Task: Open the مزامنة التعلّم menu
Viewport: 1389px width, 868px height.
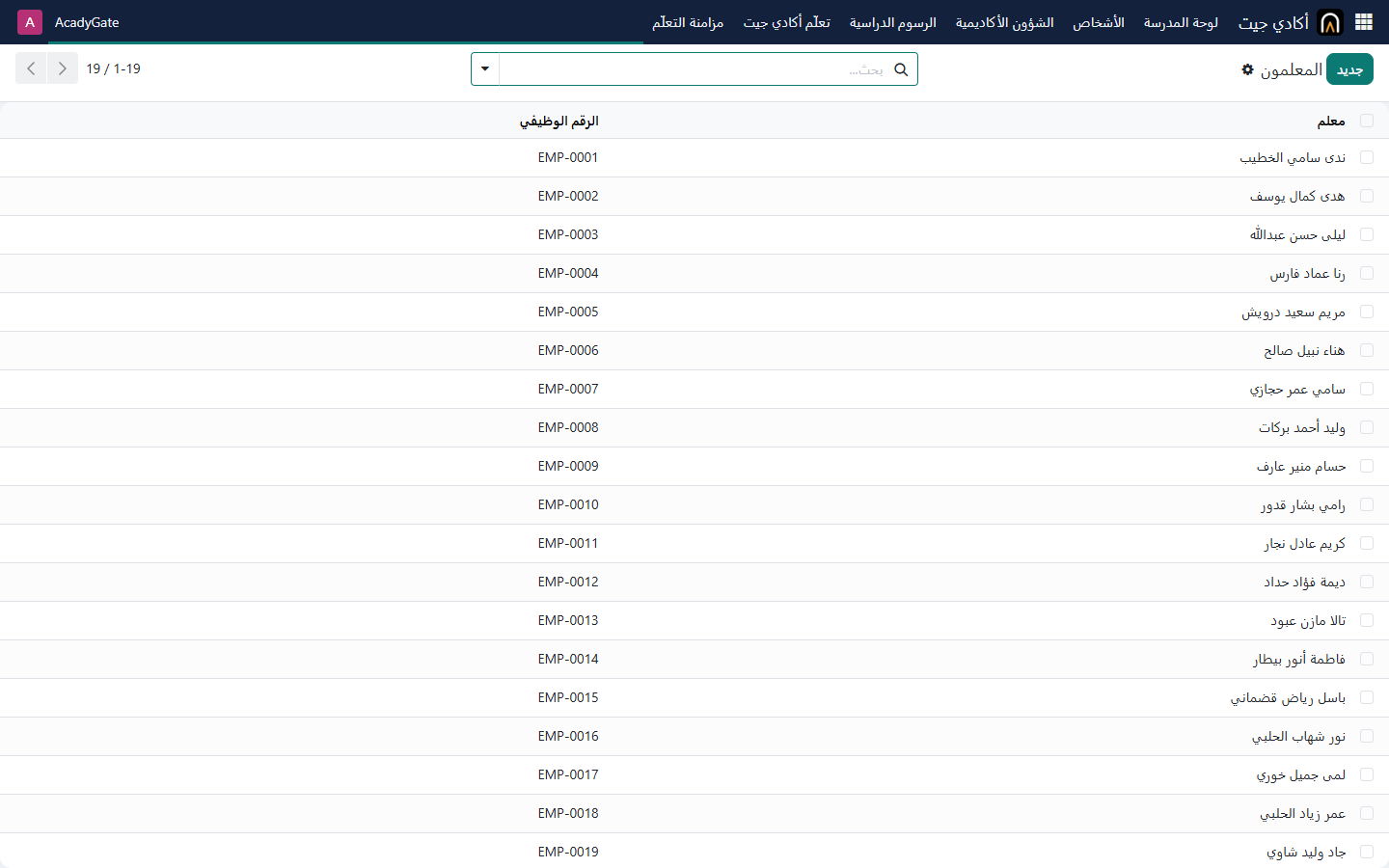Action: pos(688,22)
